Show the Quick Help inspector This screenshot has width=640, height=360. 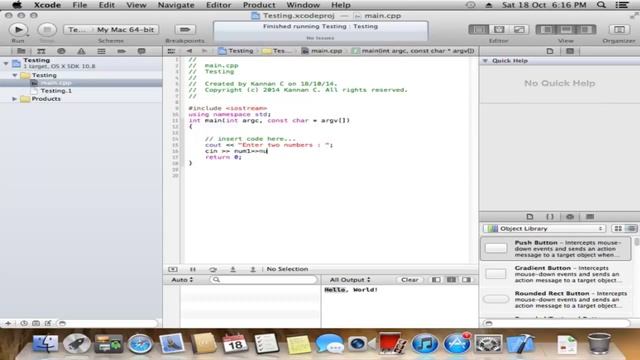click(570, 51)
